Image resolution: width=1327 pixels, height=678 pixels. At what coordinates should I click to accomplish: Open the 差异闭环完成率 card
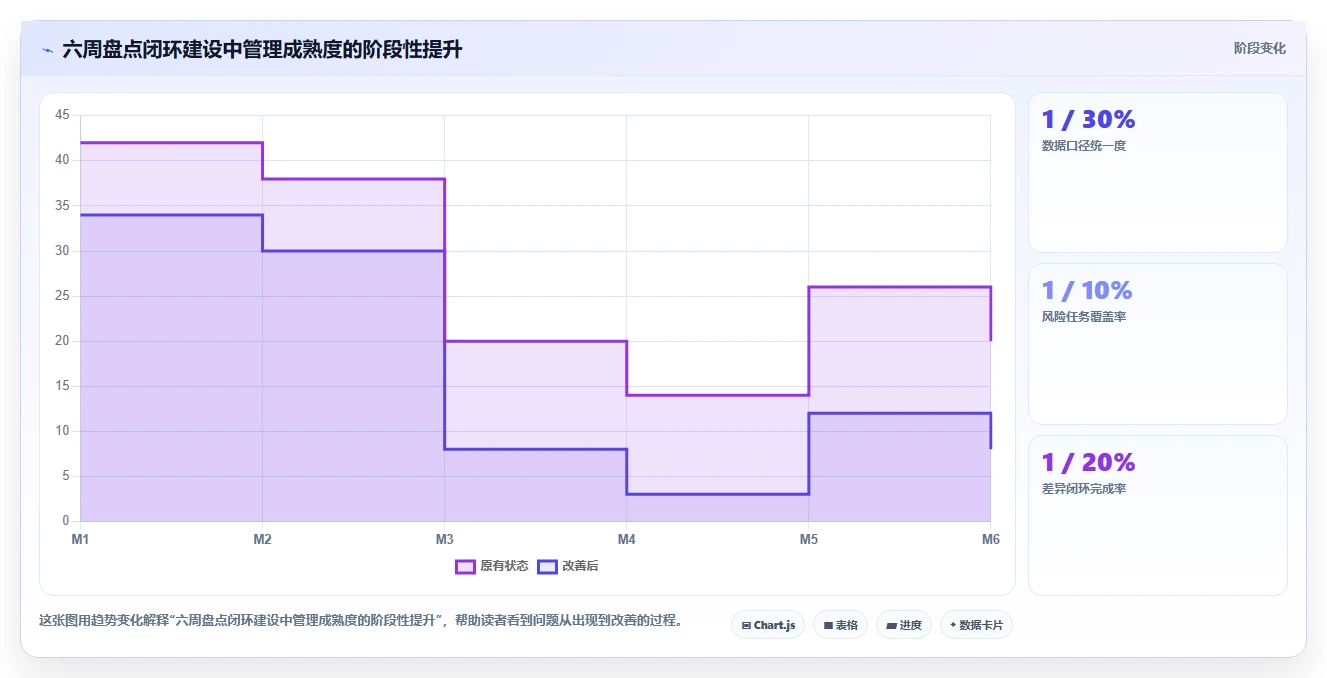click(x=1157, y=515)
